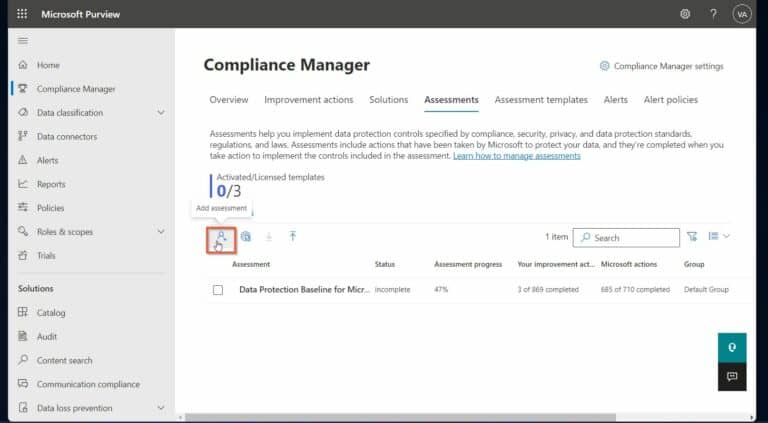Screen dimensions: 768x423
Task: Click the Audit document icon
Action: [23, 336]
